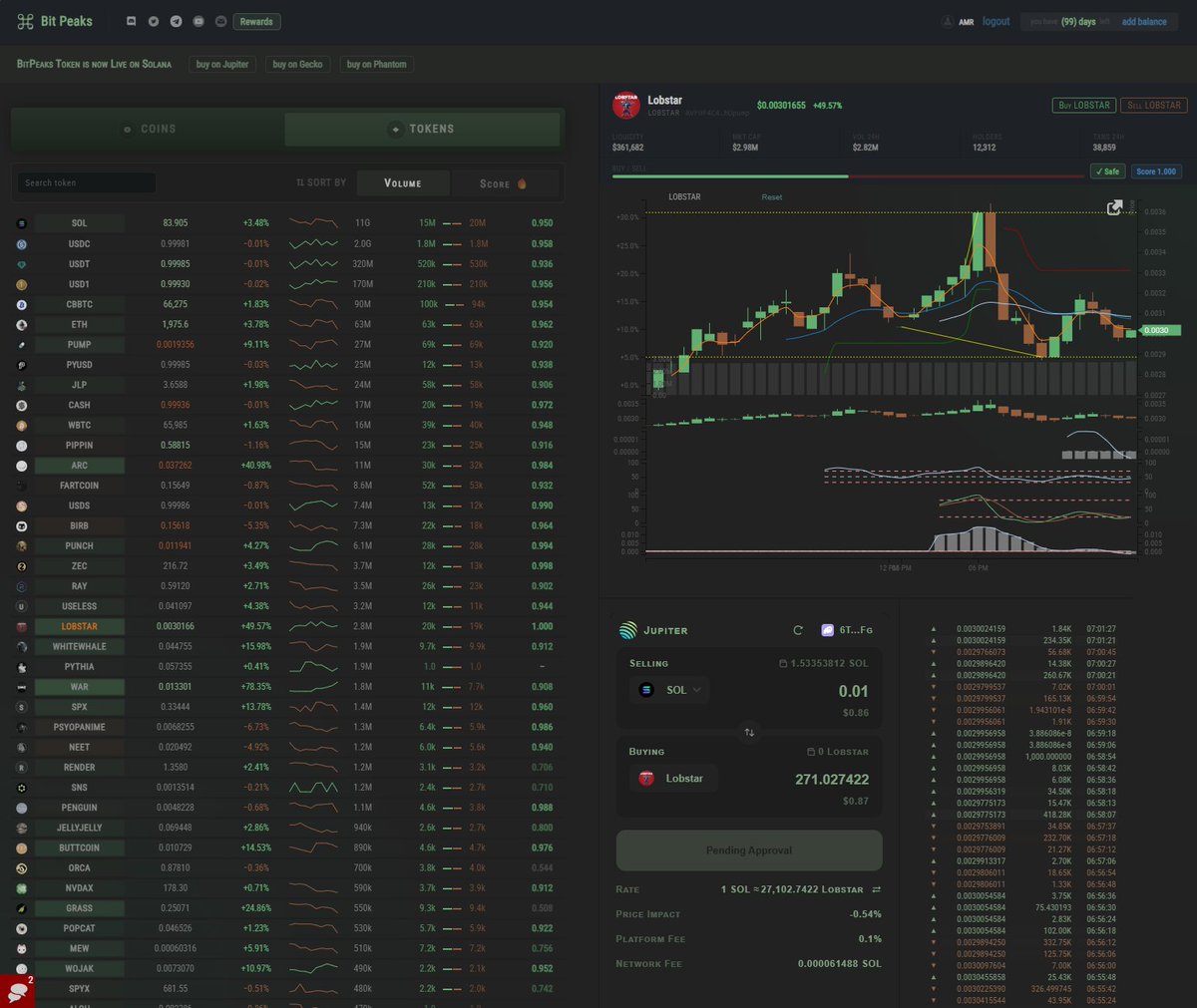Open the email envelope icon in header
Viewport: 1197px width, 1008px height.
click(x=221, y=21)
